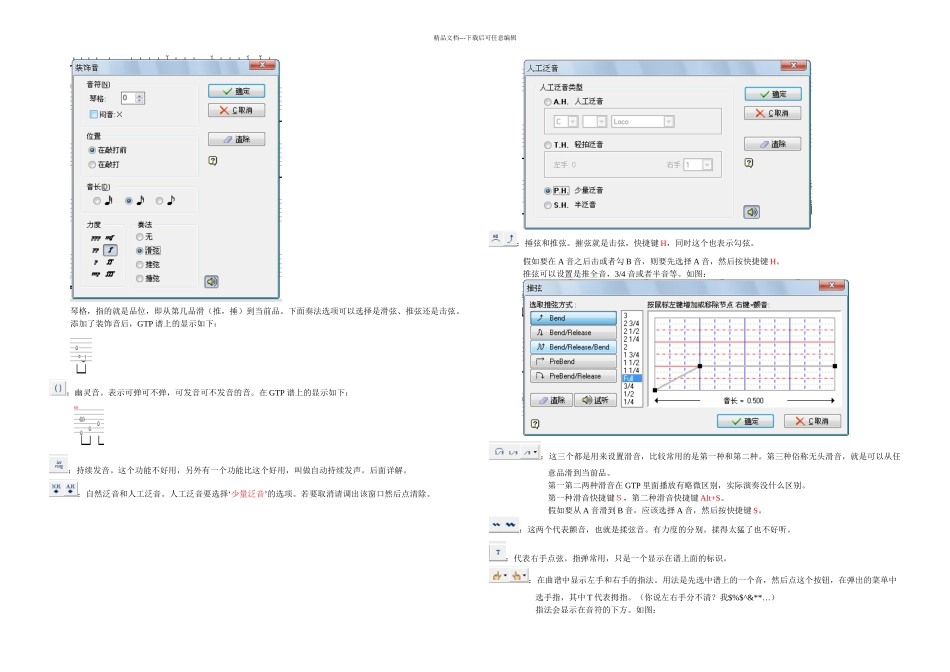Select the mf dynamics icon

110,238
